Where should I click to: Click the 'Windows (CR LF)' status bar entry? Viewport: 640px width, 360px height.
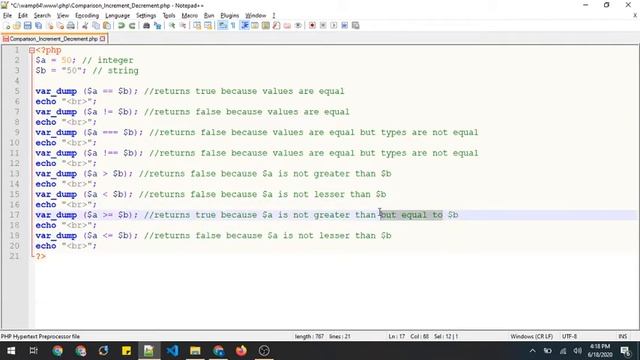point(531,336)
